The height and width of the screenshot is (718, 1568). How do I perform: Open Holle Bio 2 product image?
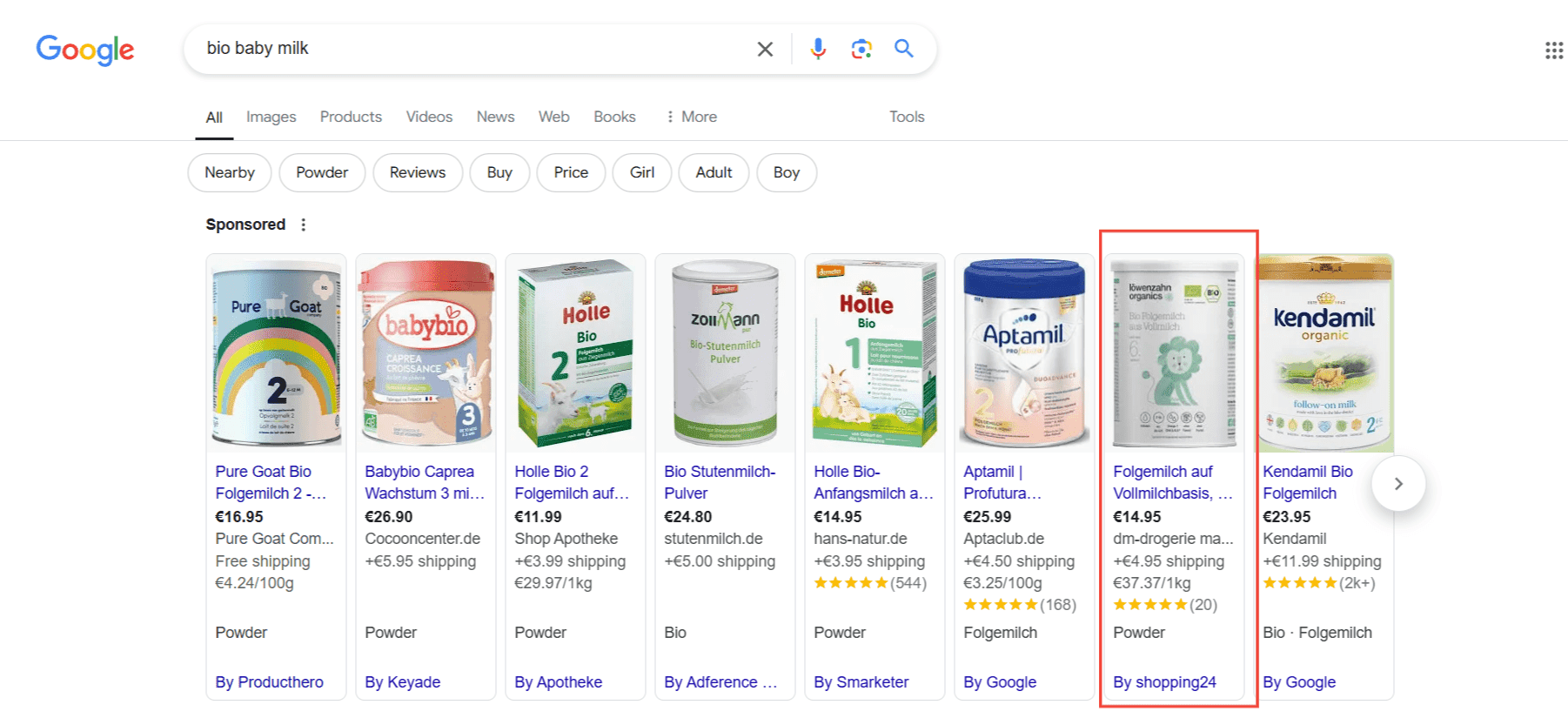575,353
